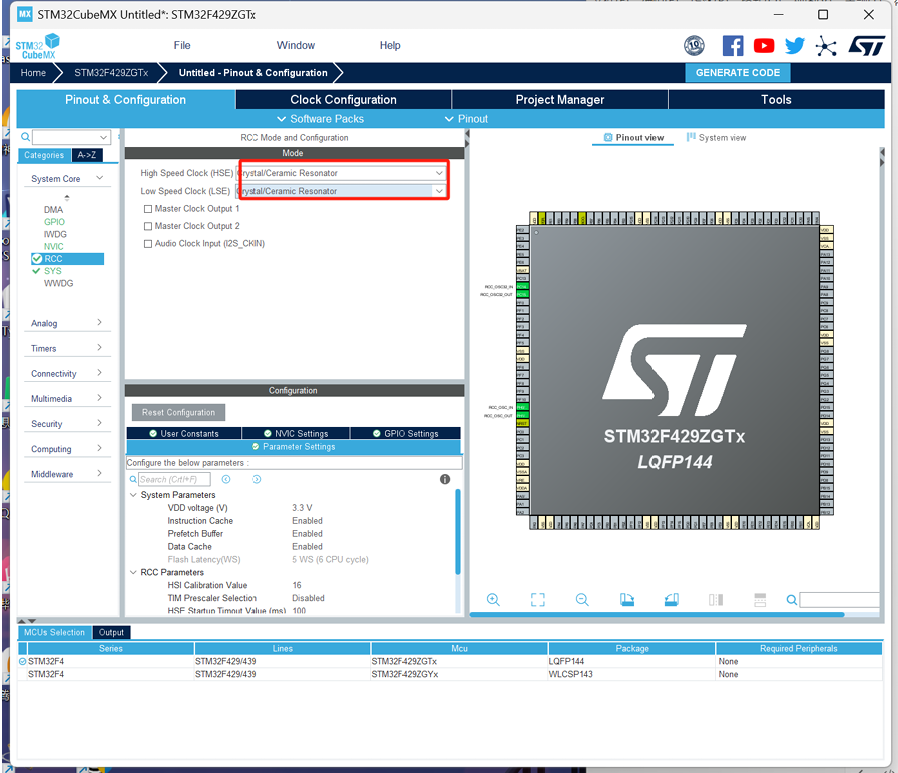Click the GENERATE CODE button
The height and width of the screenshot is (773, 898).
tap(738, 73)
